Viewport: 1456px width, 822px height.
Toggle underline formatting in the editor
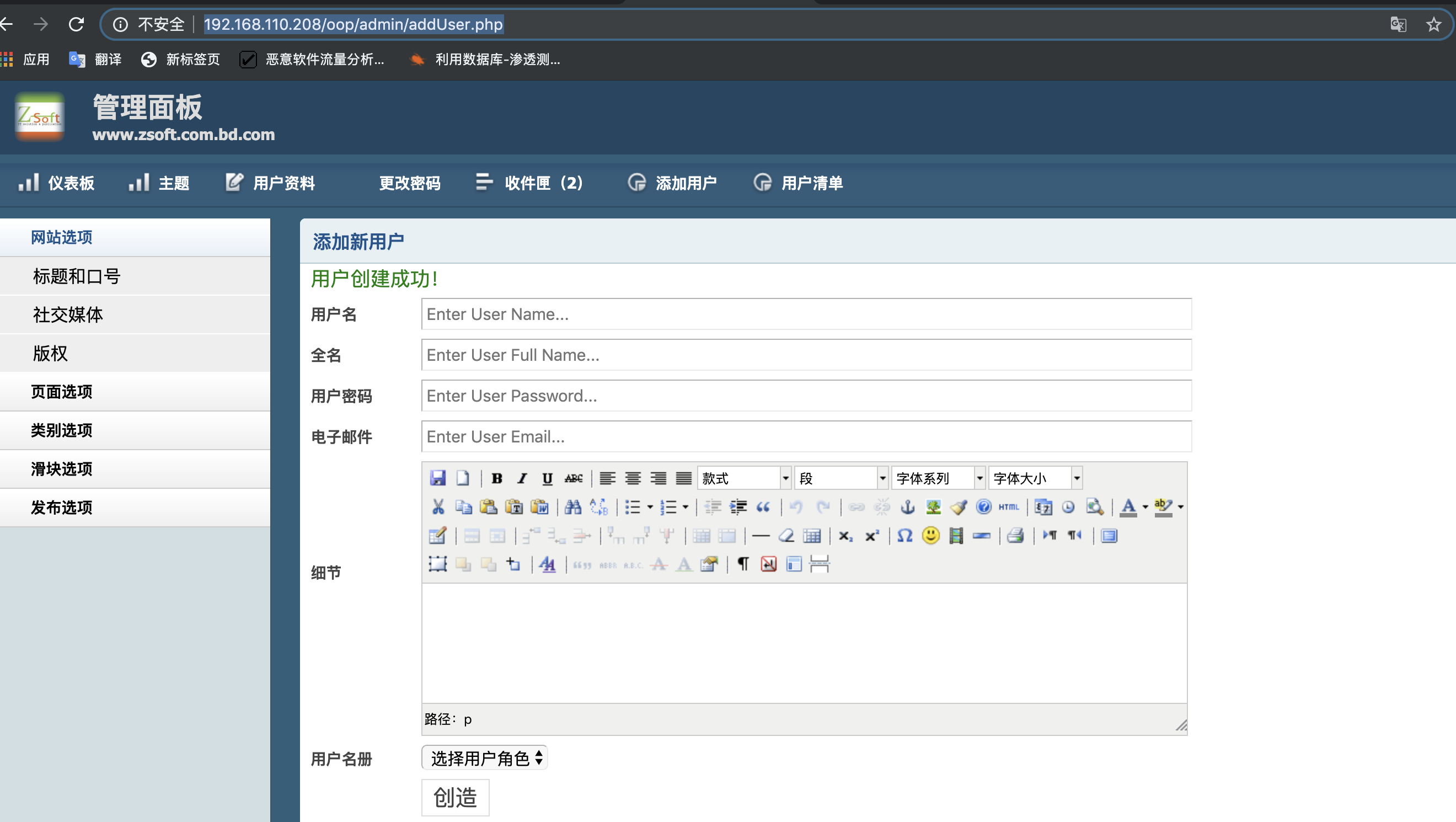click(547, 478)
